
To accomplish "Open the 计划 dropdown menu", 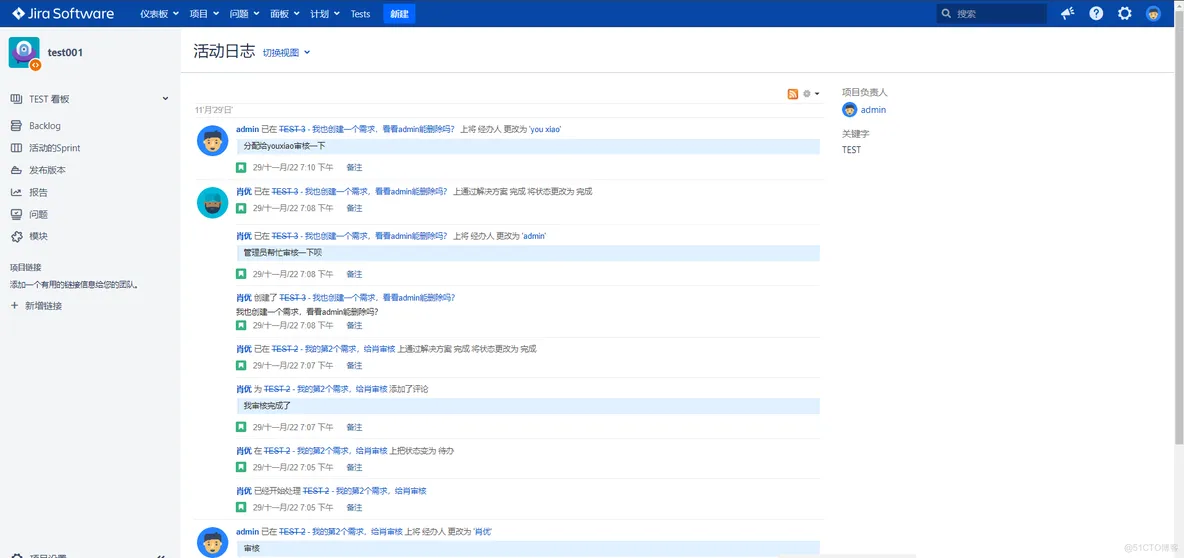I will [x=325, y=14].
